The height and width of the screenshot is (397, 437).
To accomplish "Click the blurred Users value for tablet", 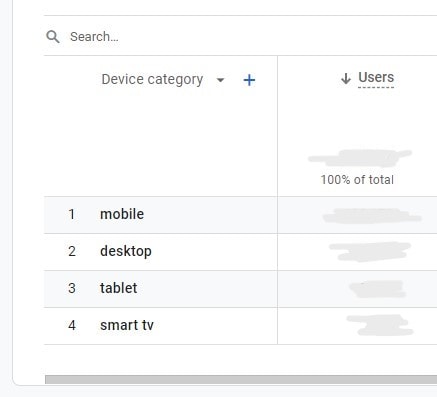I will coord(377,289).
